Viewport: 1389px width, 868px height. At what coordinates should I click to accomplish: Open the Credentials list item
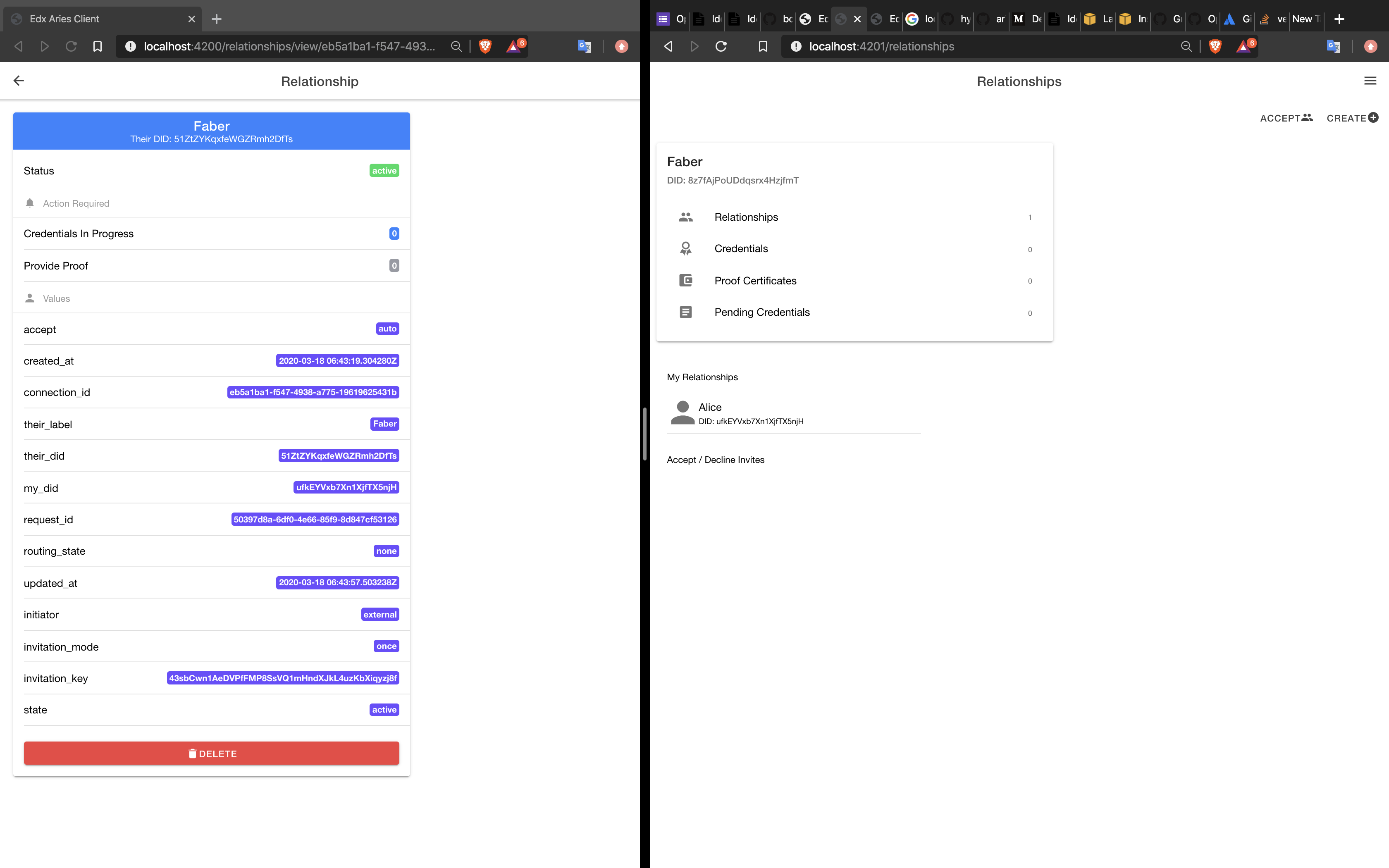(x=740, y=248)
